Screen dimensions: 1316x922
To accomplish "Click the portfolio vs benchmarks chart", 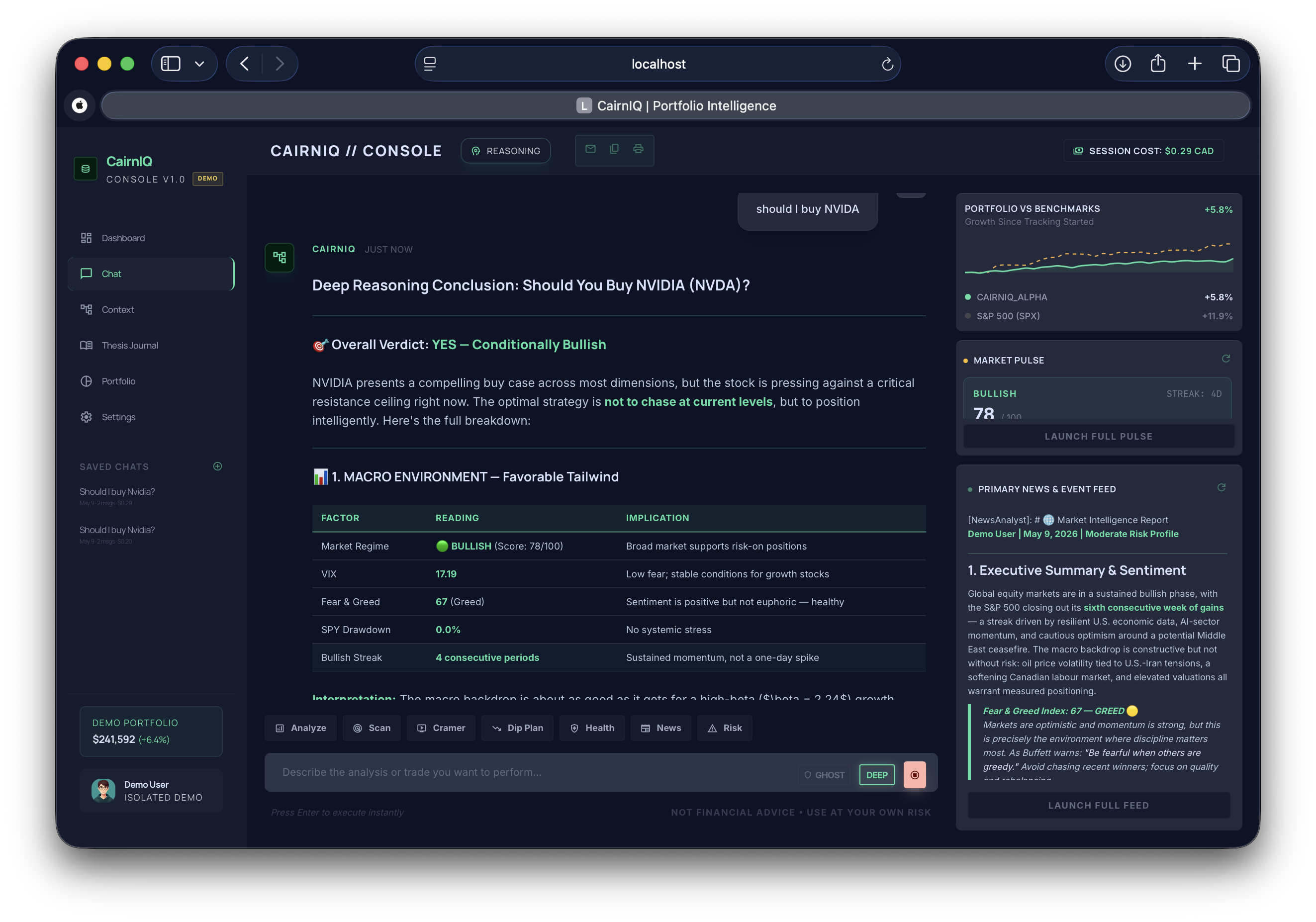I will coord(1098,258).
